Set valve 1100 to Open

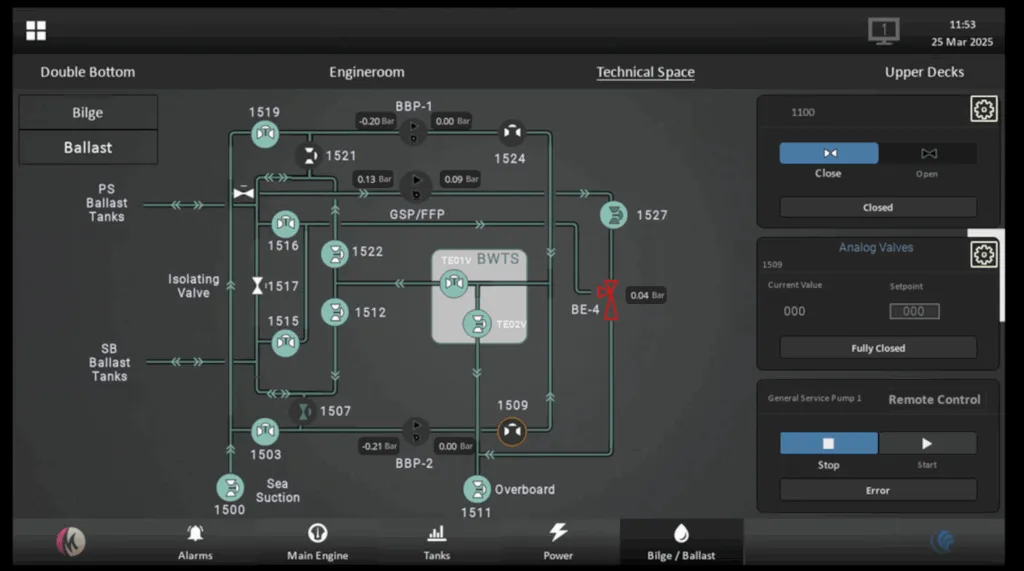[928, 153]
